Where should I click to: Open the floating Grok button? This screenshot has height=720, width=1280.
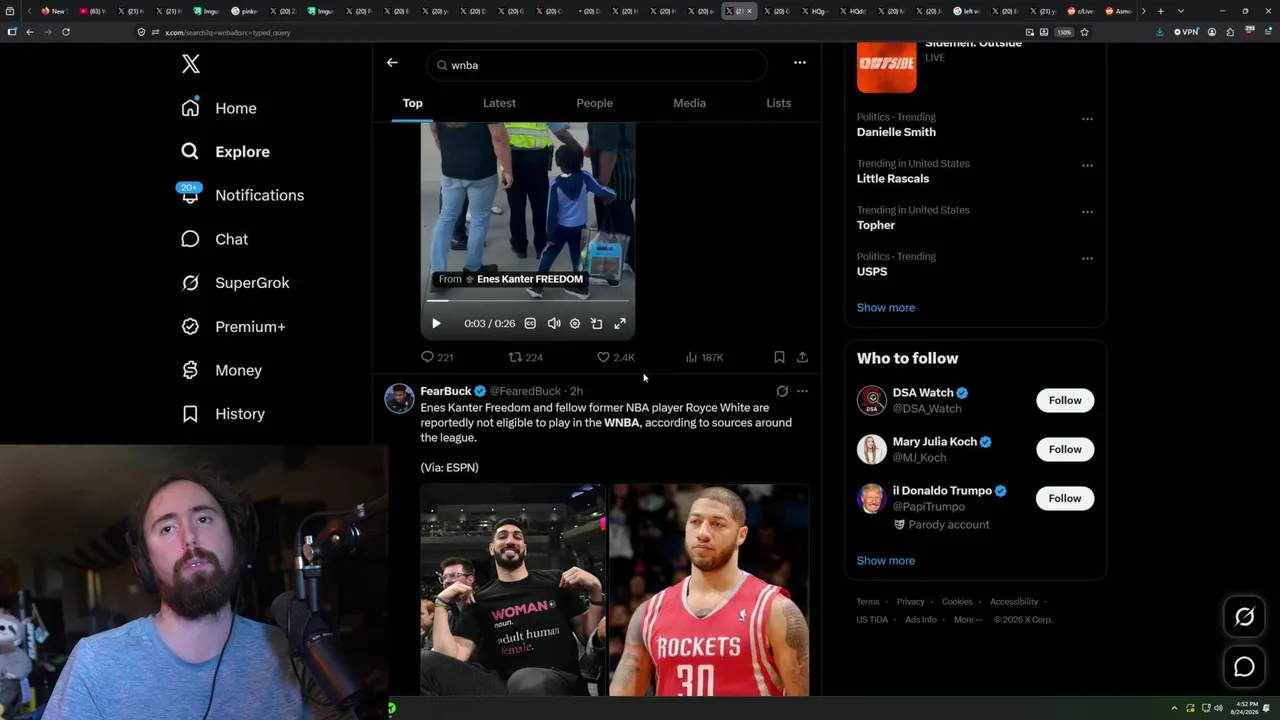[x=1244, y=617]
